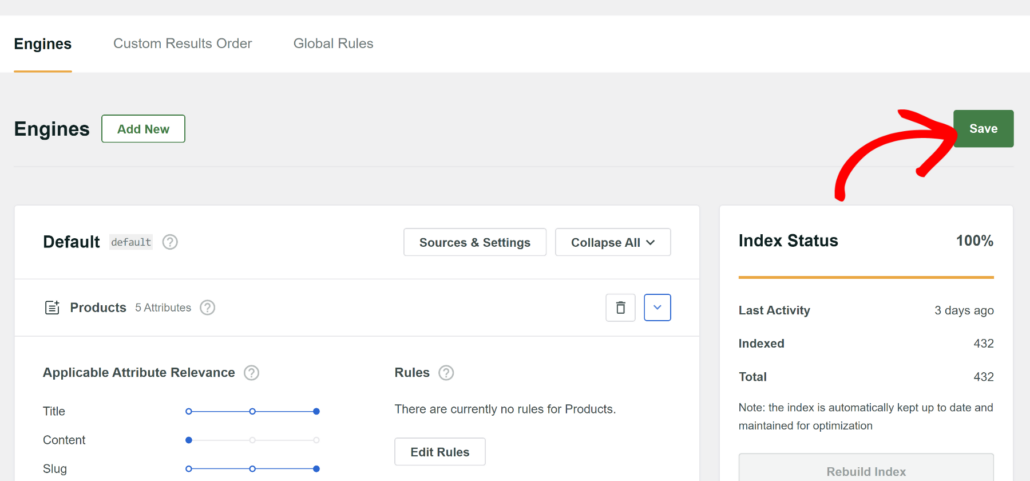Open the Global Rules tab
Image resolution: width=1030 pixels, height=481 pixels.
[333, 44]
